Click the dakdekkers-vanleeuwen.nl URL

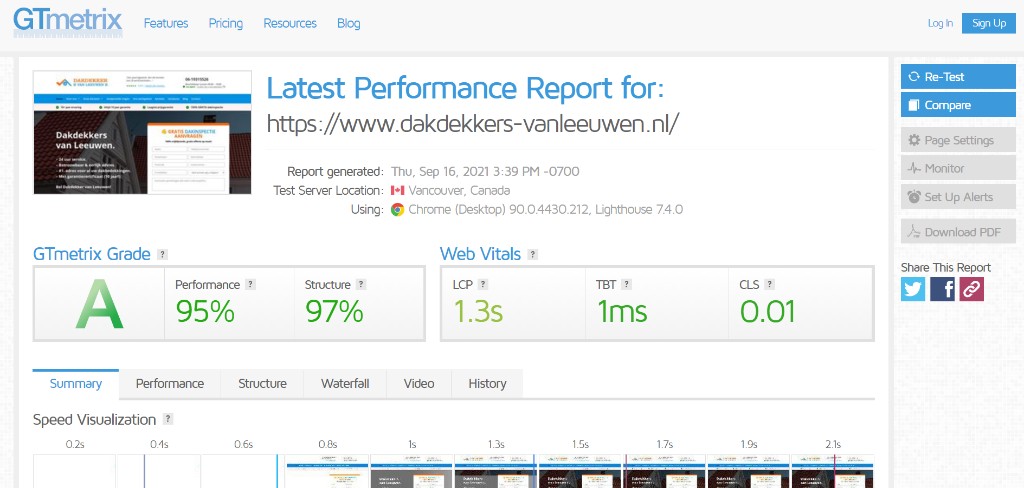point(473,123)
